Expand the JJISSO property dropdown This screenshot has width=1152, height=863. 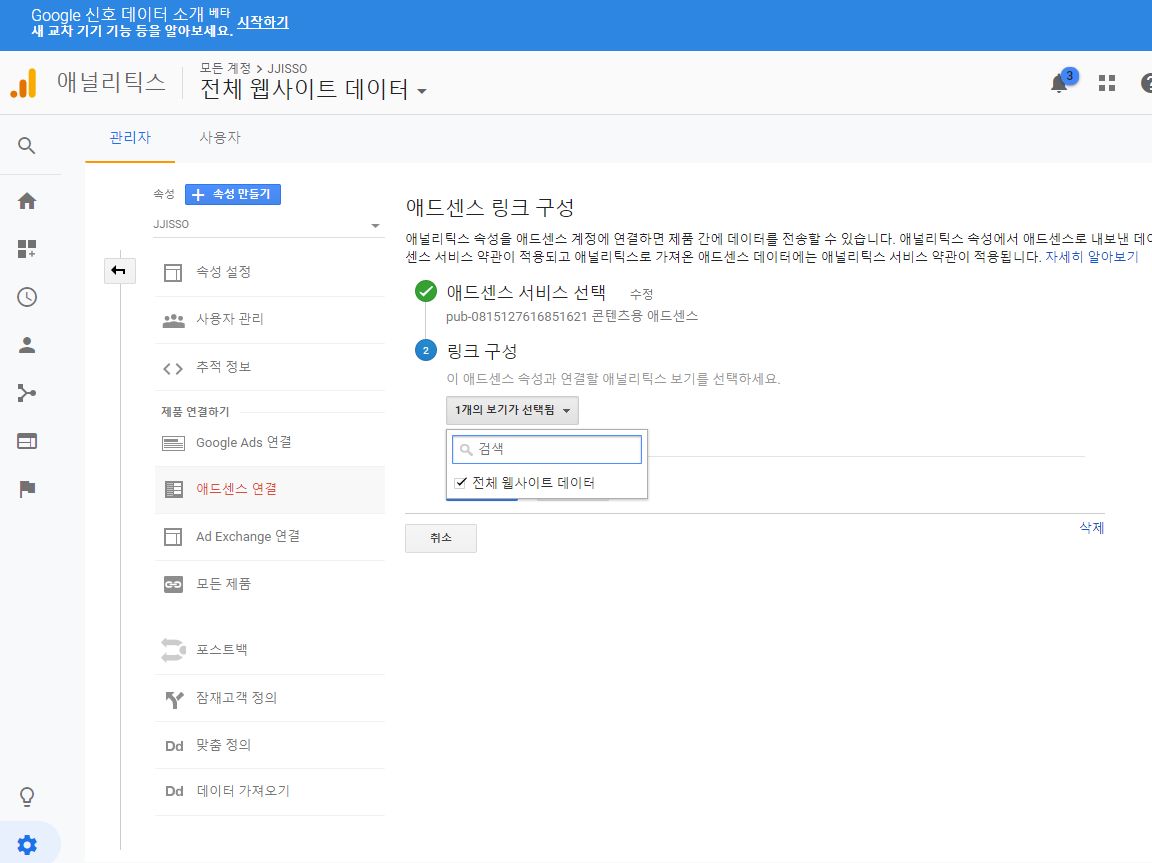(267, 225)
